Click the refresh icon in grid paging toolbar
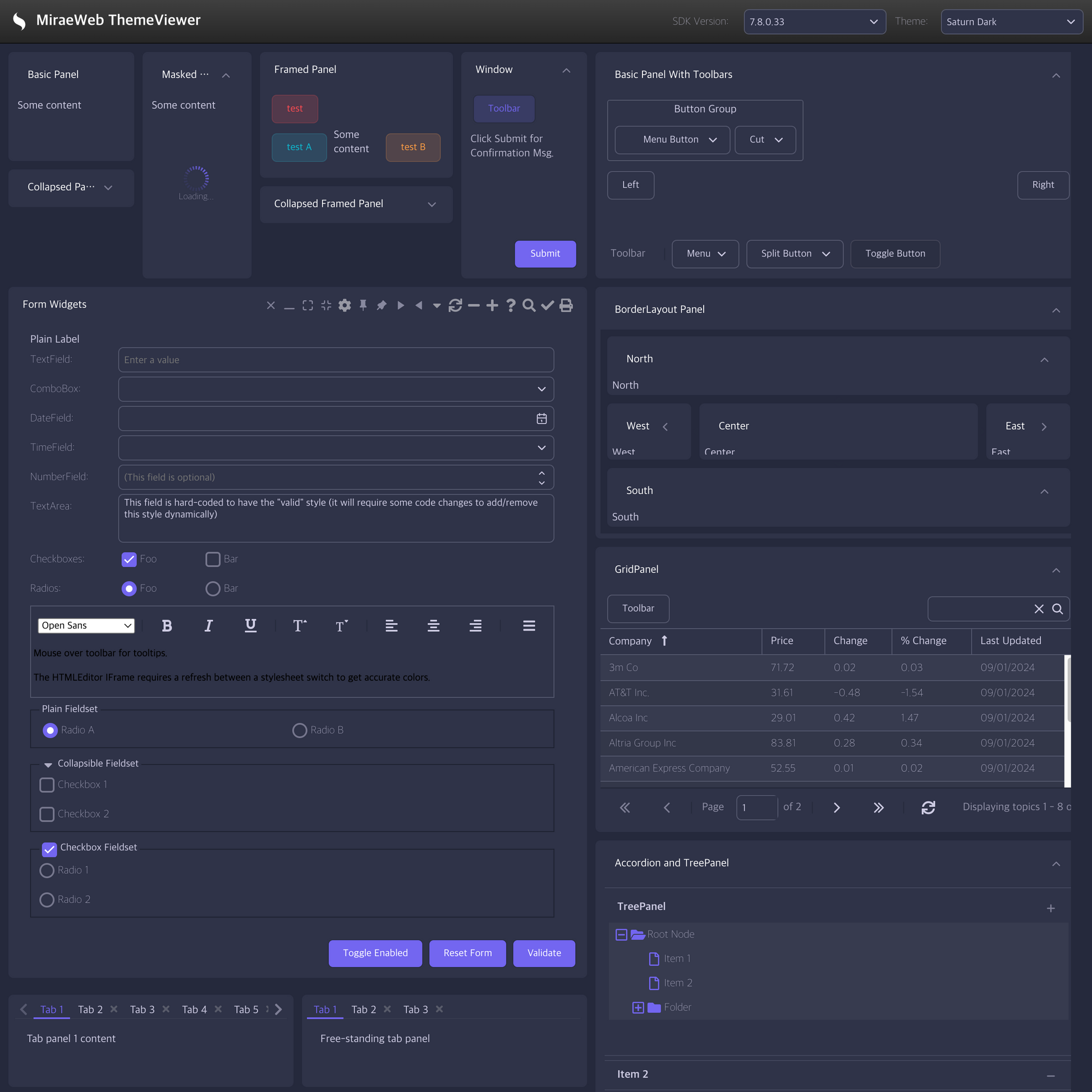Viewport: 1092px width, 1092px height. 928,807
